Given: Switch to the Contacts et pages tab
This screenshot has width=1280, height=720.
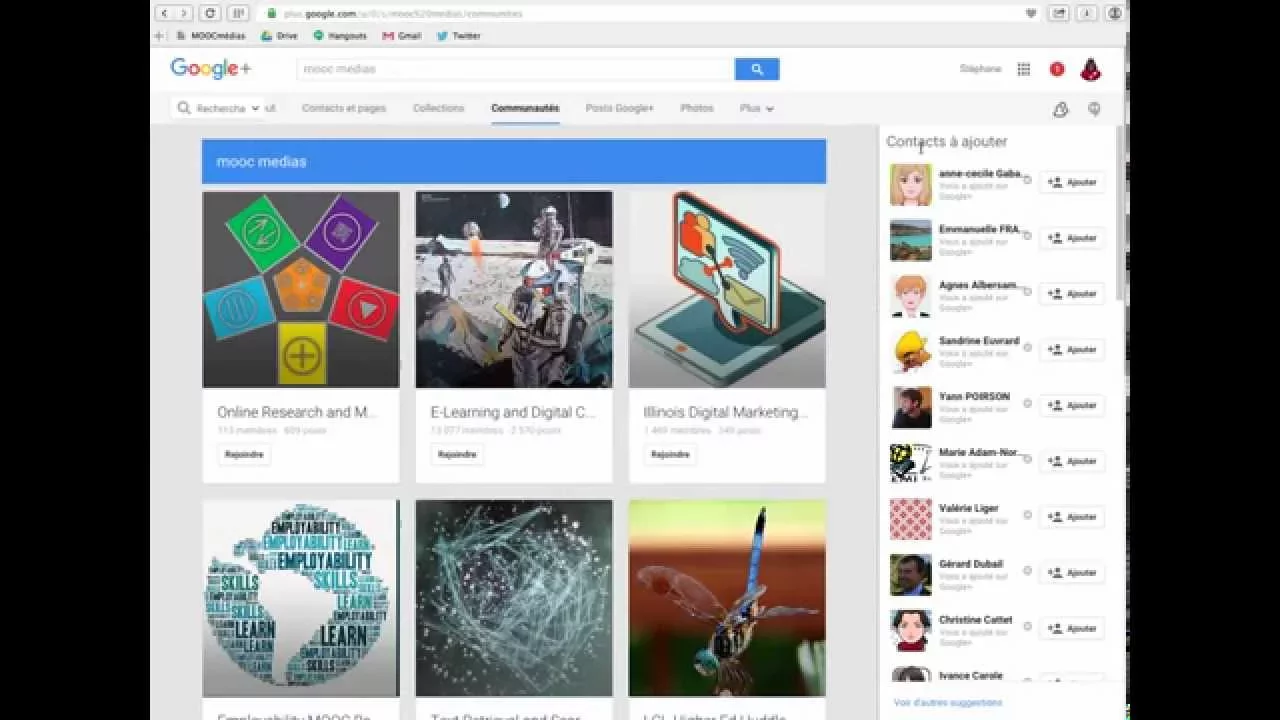Looking at the screenshot, I should 344,108.
